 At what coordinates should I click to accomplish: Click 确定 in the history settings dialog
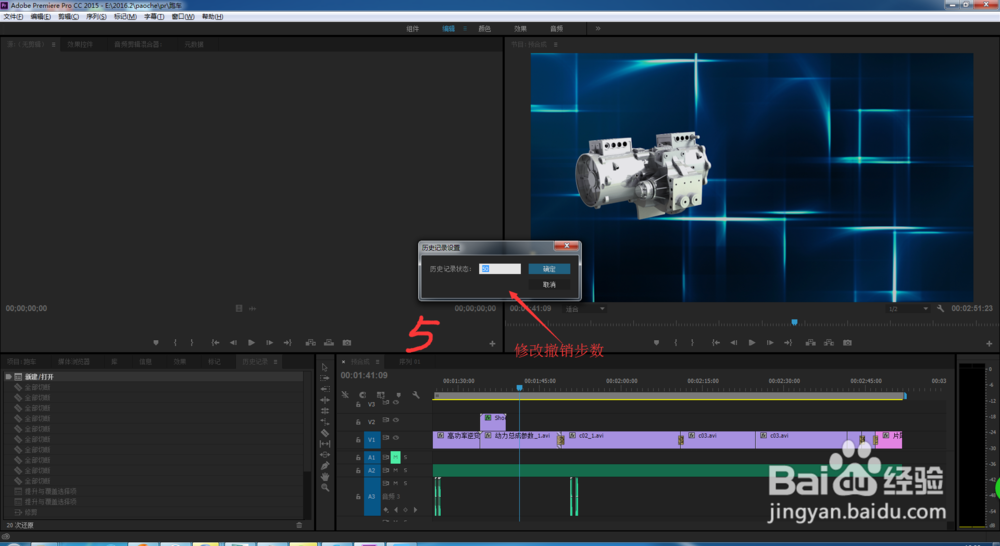point(549,269)
